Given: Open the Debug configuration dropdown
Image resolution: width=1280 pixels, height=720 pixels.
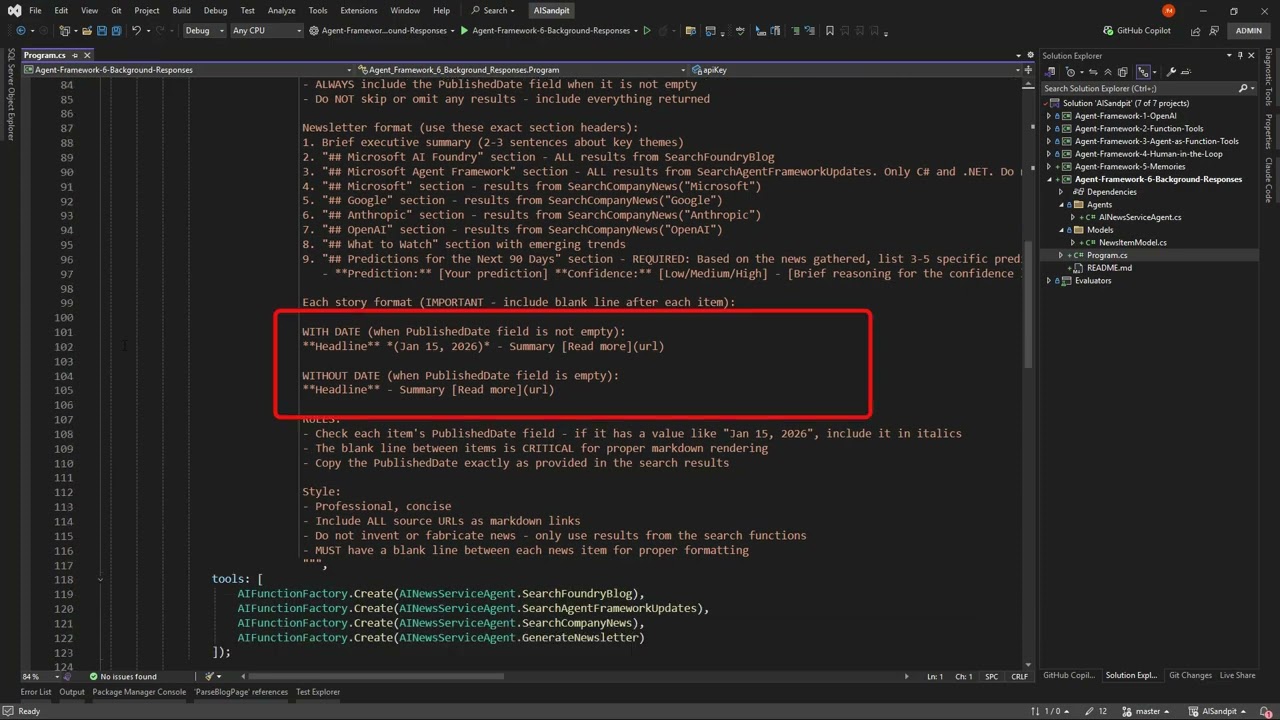Looking at the screenshot, I should [204, 31].
